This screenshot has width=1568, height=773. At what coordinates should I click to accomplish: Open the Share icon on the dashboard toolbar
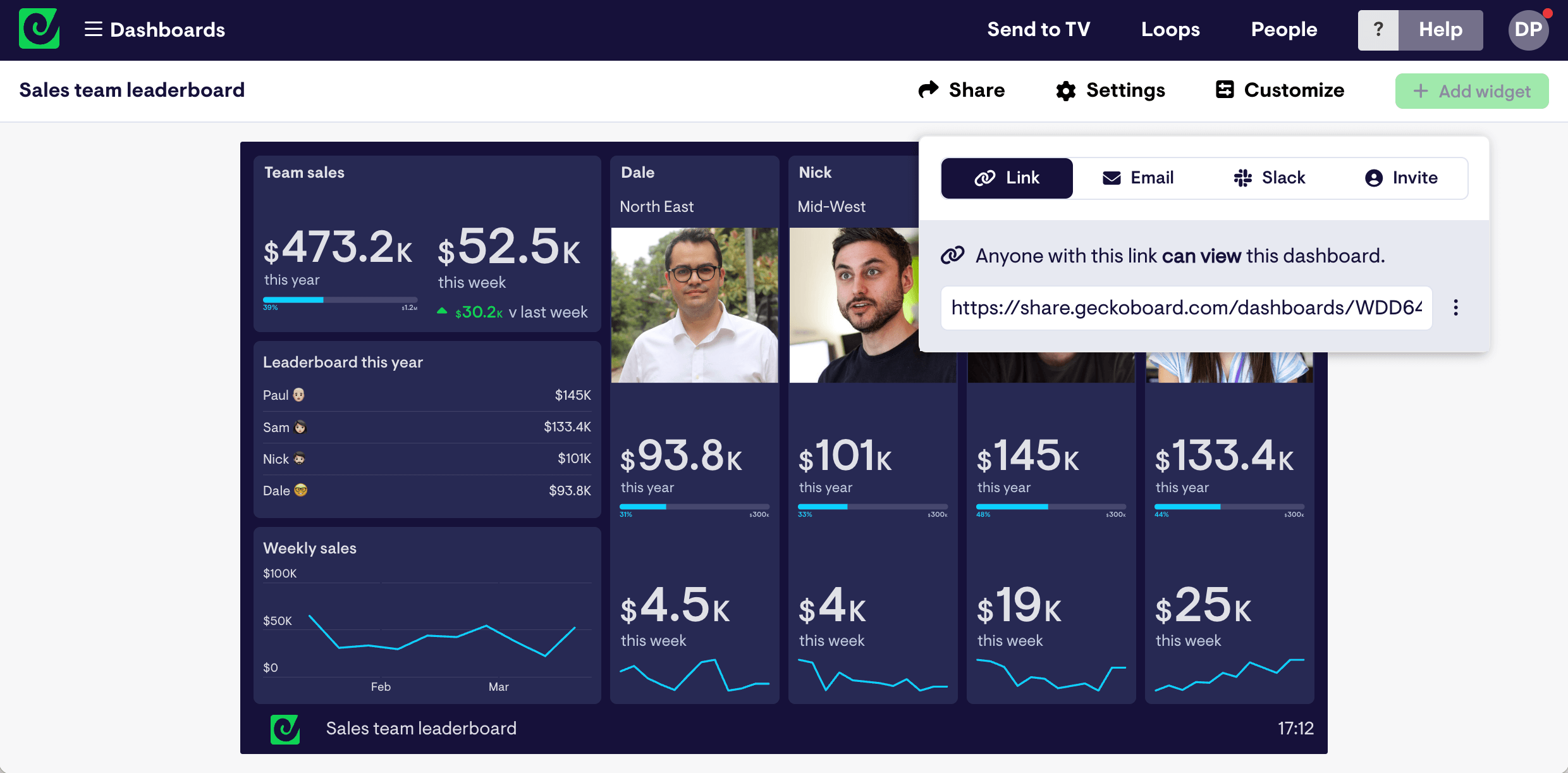928,90
